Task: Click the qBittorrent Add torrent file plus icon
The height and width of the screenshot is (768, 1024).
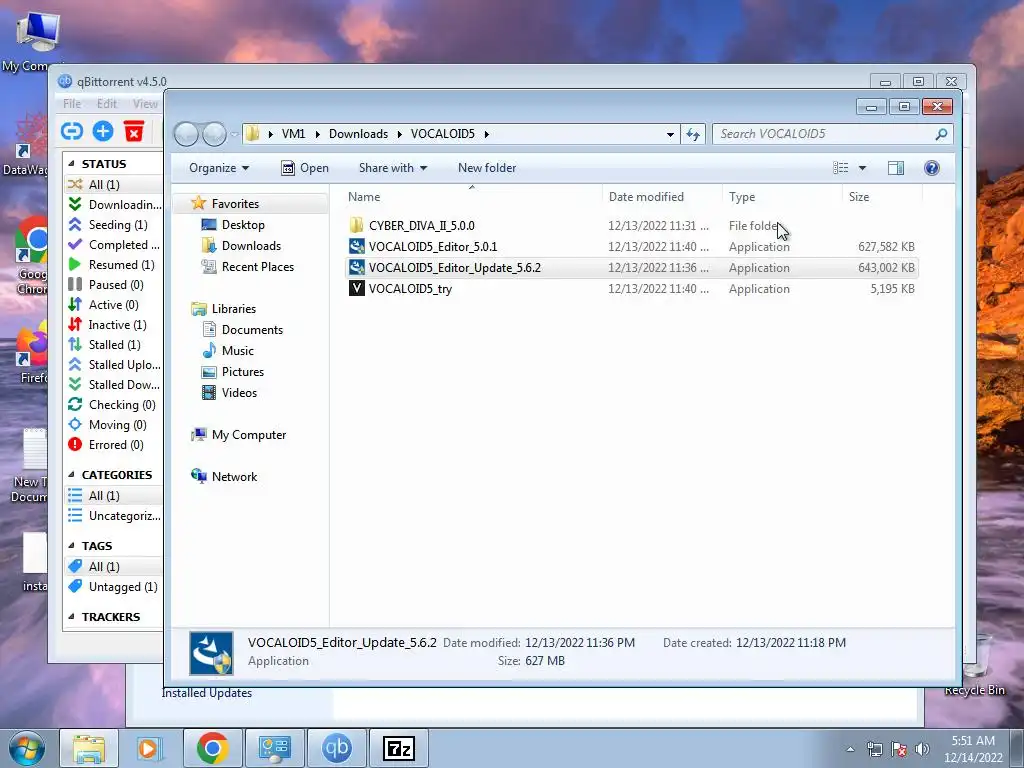Action: [103, 131]
